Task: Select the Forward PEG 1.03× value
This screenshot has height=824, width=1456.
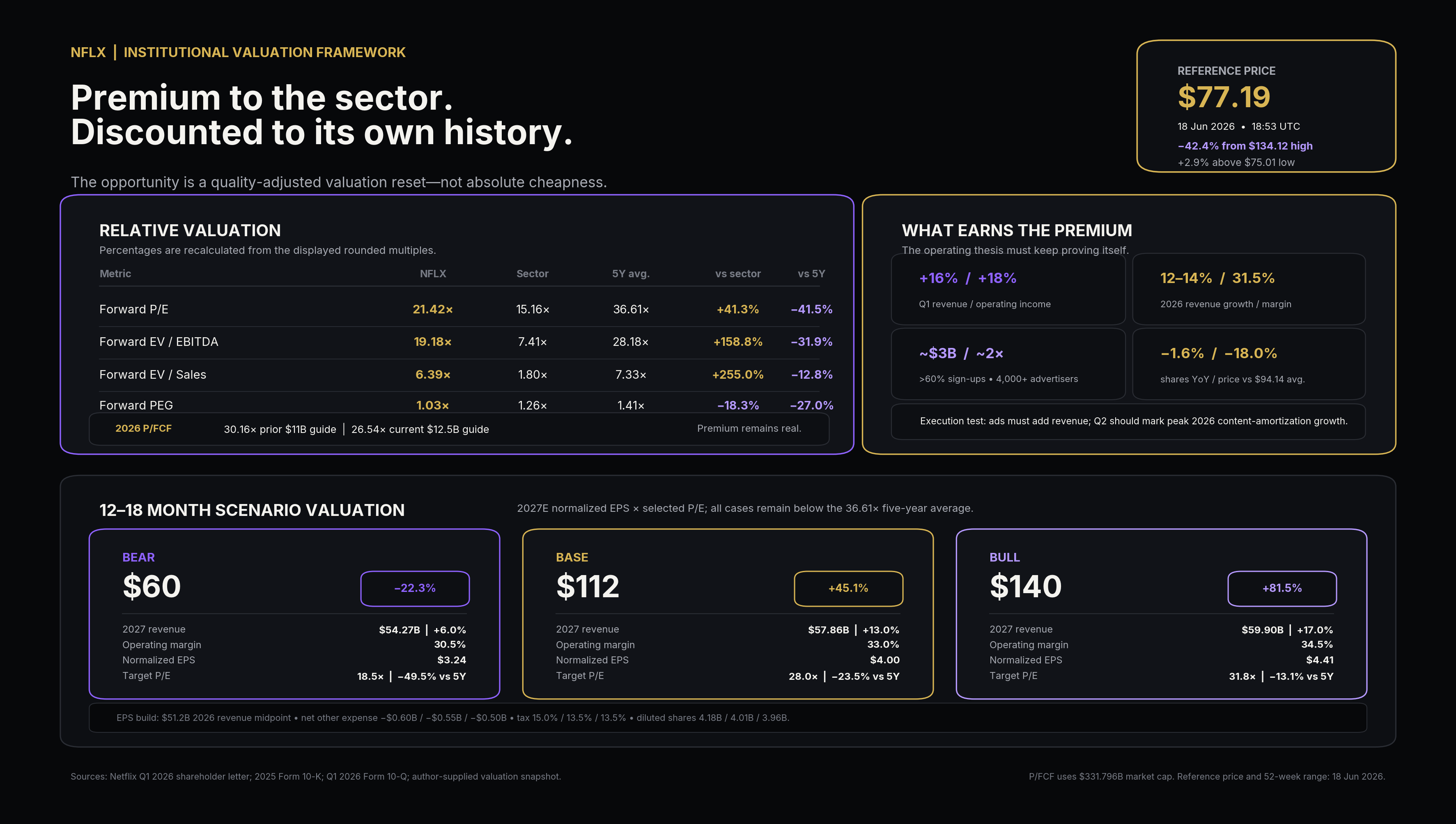Action: pyautogui.click(x=432, y=405)
